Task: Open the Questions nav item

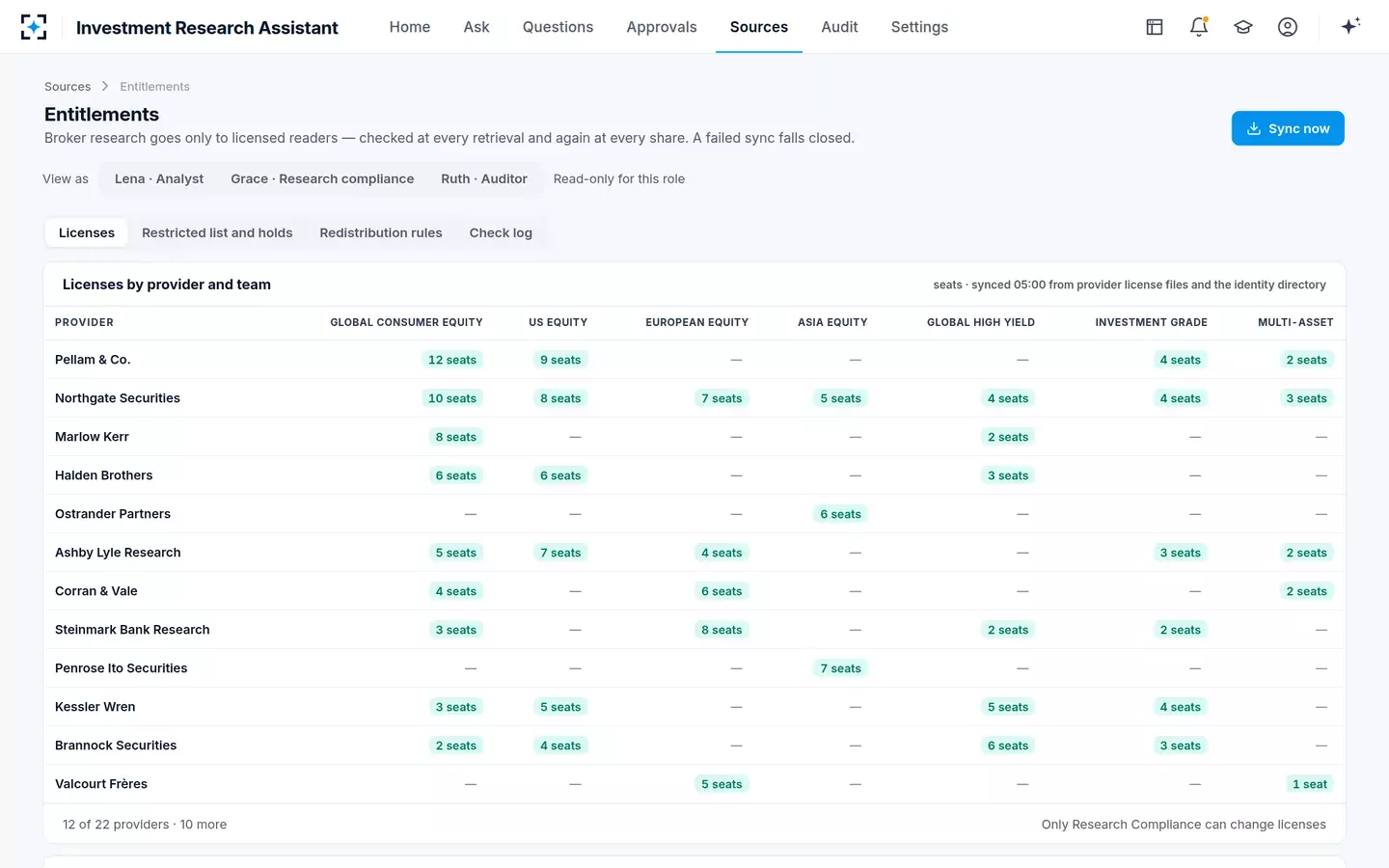Action: [x=558, y=27]
